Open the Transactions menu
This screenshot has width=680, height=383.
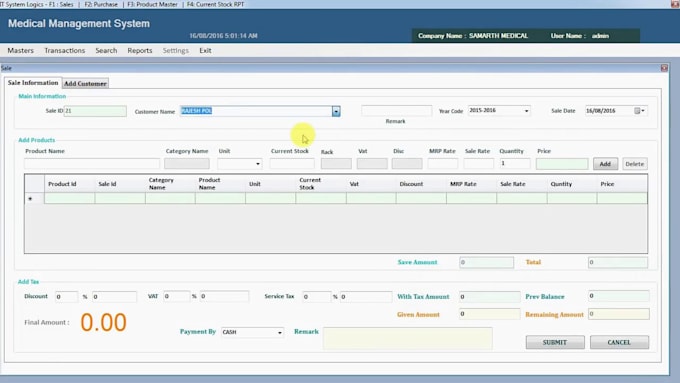click(x=65, y=50)
